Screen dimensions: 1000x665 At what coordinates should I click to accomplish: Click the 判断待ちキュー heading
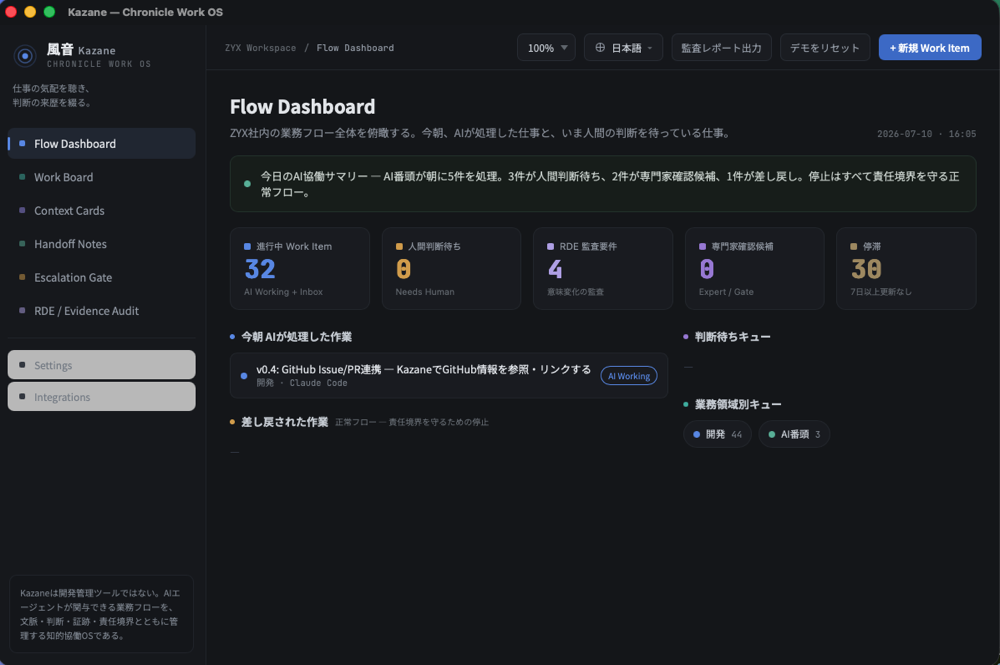pyautogui.click(x=732, y=337)
